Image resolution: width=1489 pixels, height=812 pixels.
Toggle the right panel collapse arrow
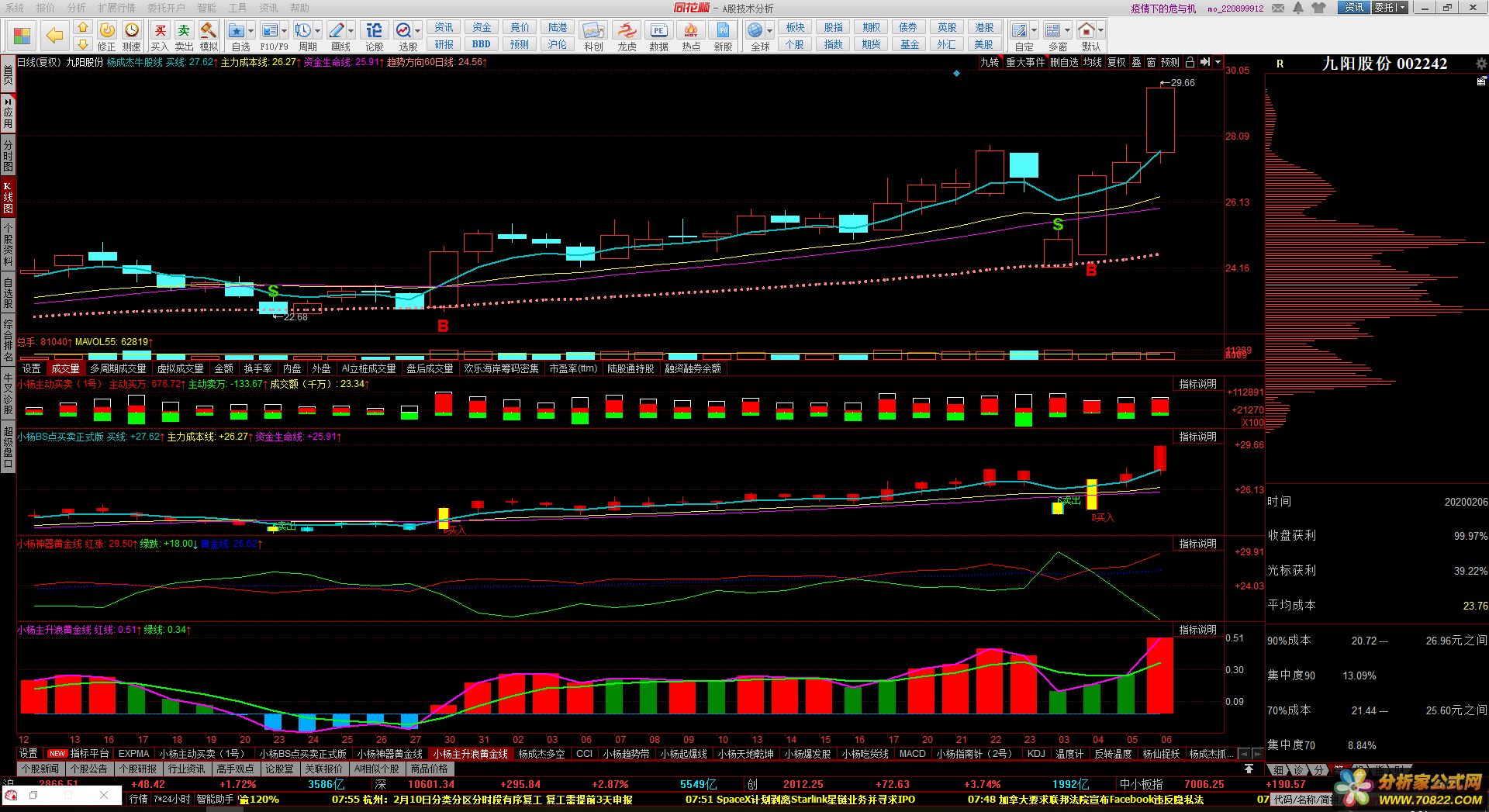(x=1205, y=62)
